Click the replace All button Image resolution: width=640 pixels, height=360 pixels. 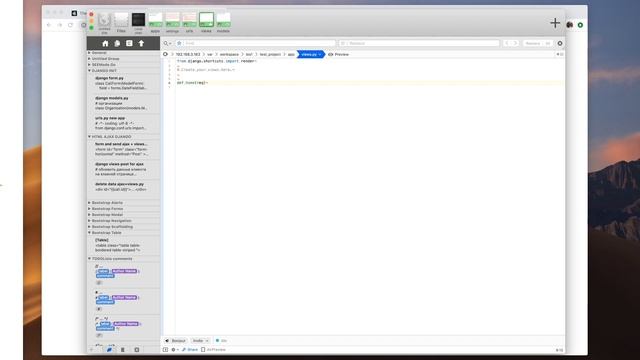(x=548, y=43)
